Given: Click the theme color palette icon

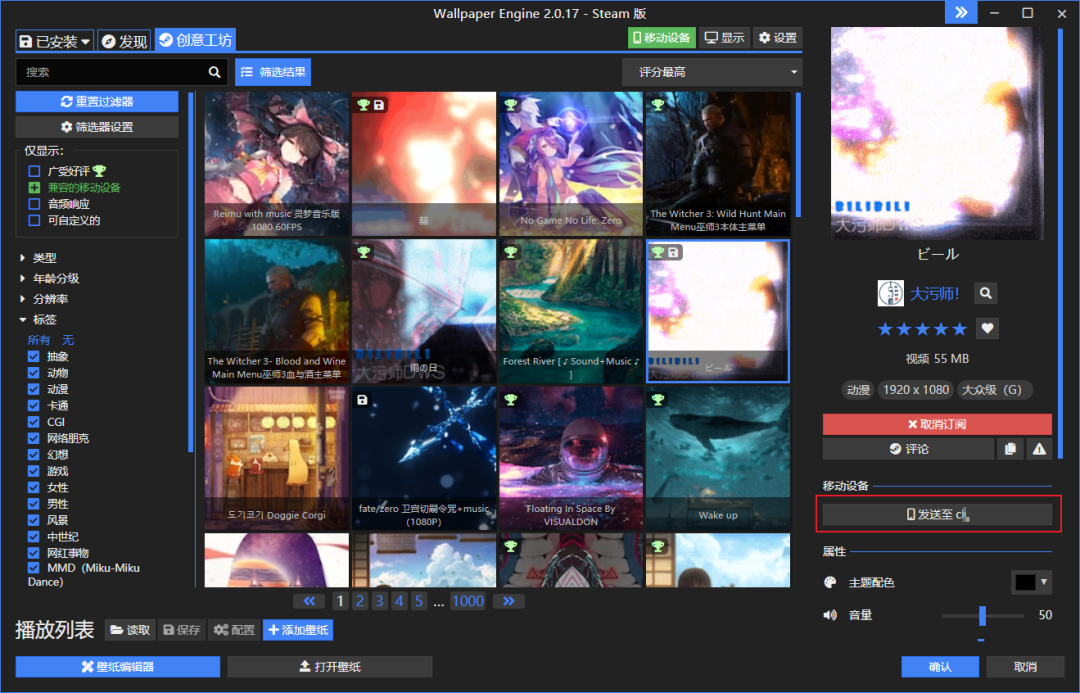Looking at the screenshot, I should [x=830, y=583].
